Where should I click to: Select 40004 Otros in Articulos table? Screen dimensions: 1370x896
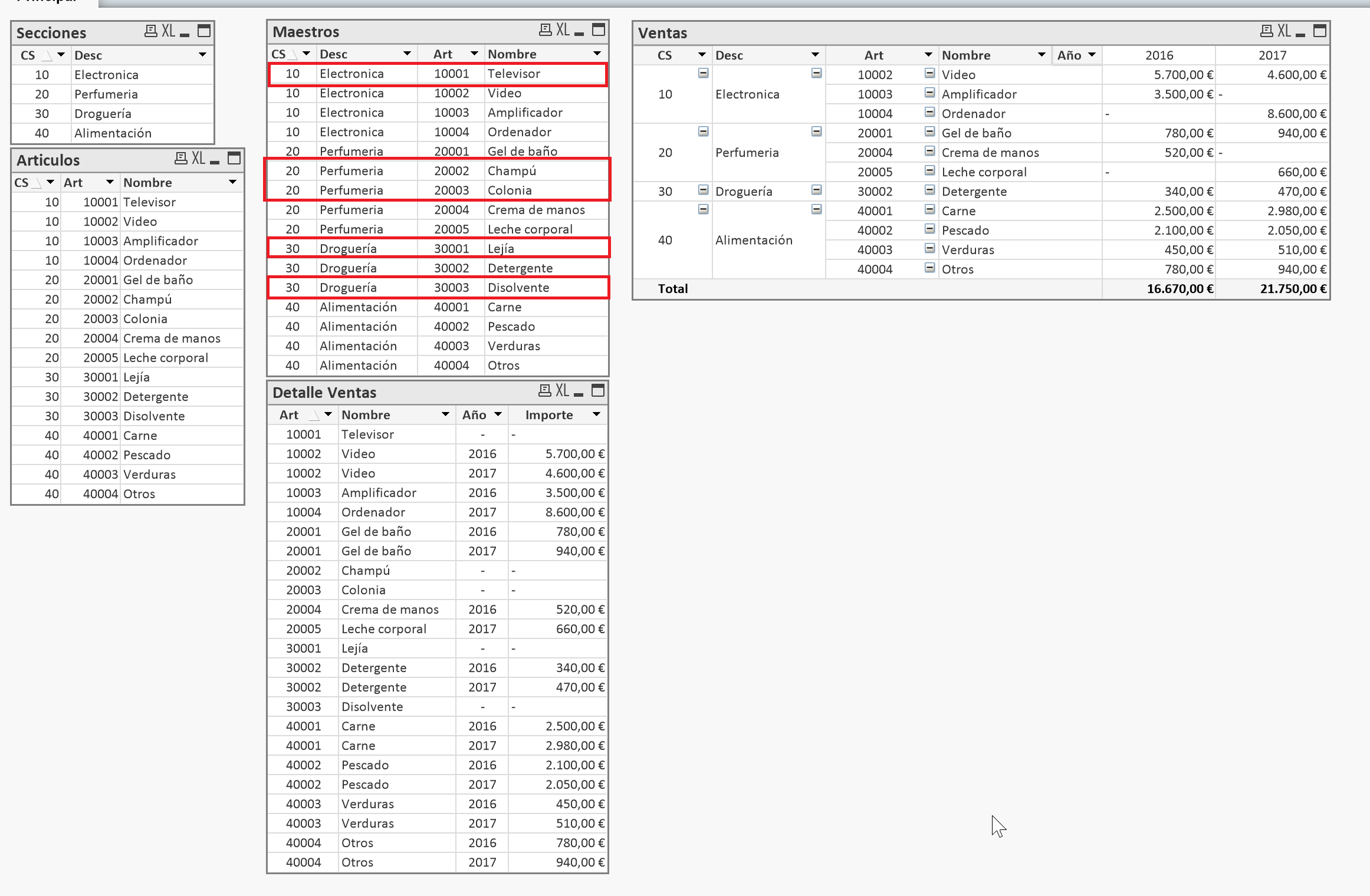point(127,494)
